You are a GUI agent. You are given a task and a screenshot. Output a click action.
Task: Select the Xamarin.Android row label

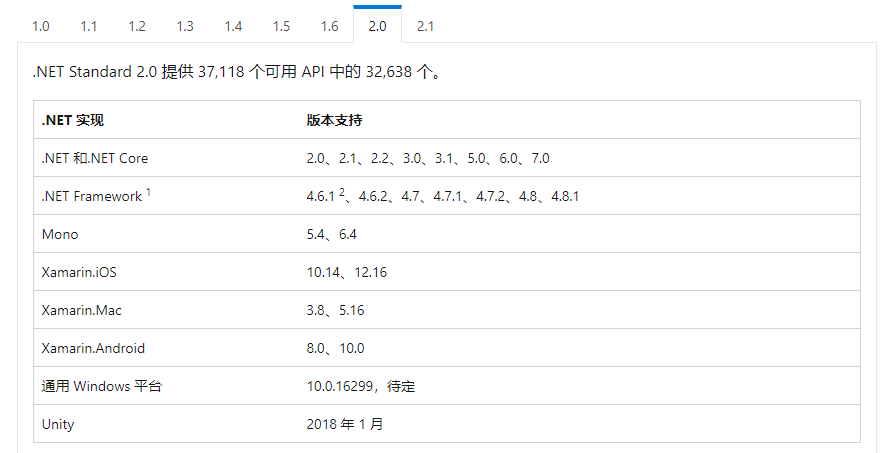click(x=93, y=348)
